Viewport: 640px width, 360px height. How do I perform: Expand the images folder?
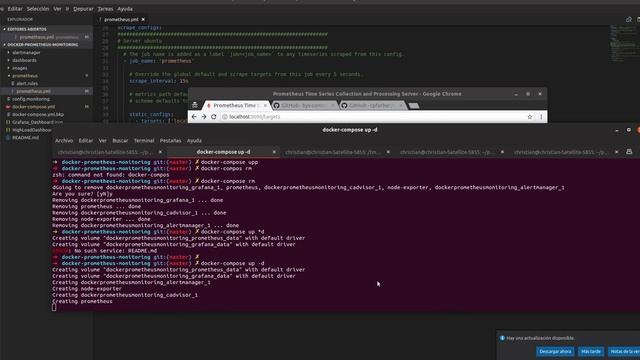(20, 68)
